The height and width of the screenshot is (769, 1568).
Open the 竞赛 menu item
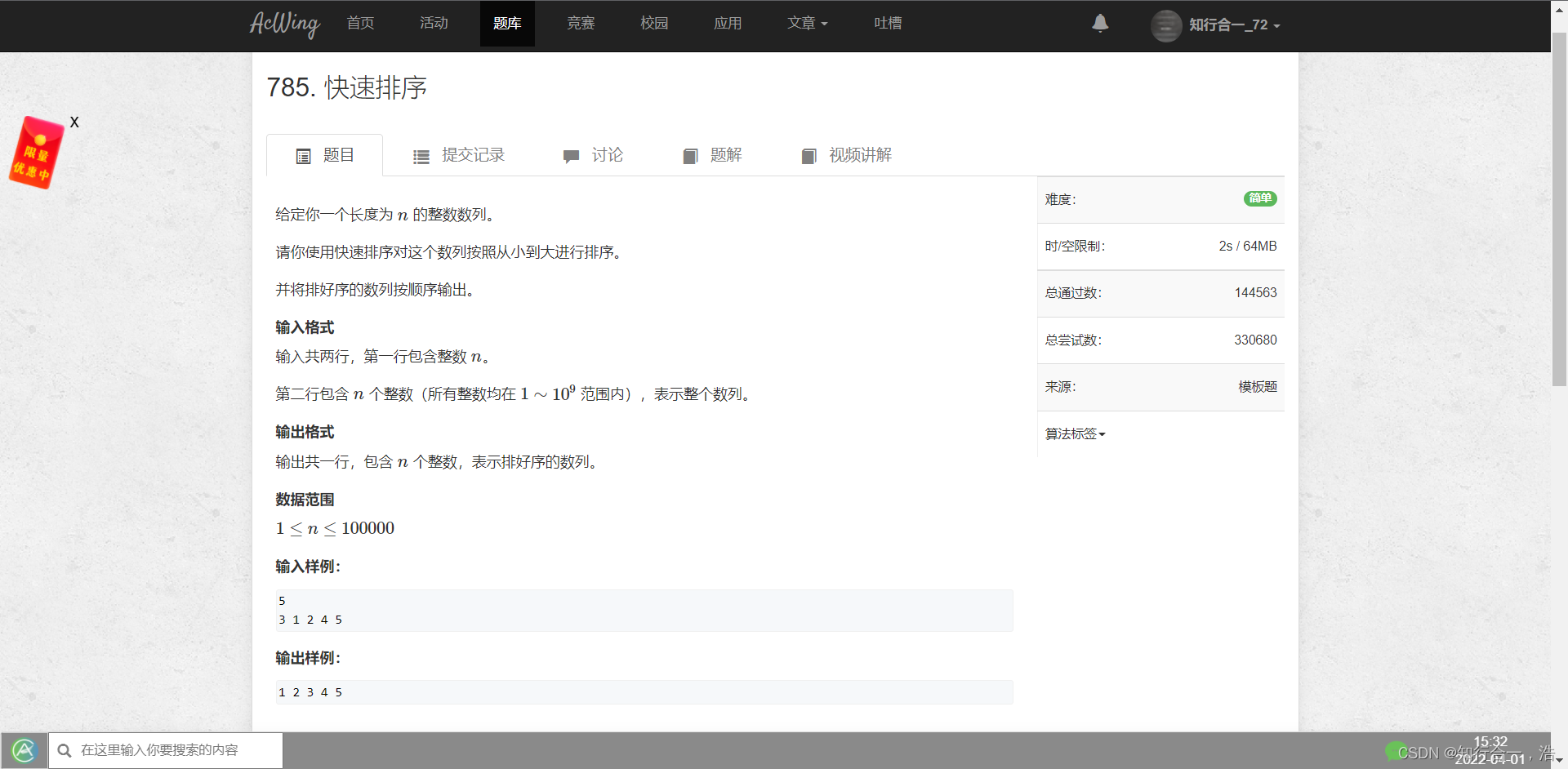[x=581, y=24]
